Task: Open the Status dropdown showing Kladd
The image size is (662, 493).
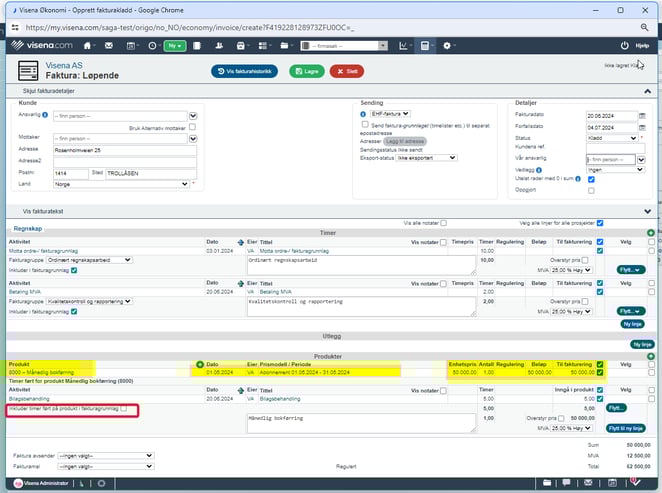Action: pos(612,138)
